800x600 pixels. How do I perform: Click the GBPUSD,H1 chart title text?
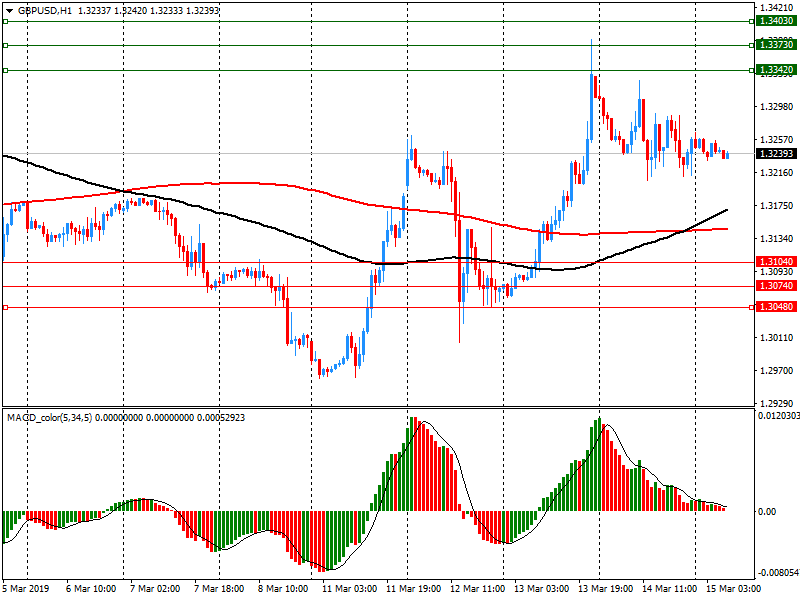click(x=44, y=10)
